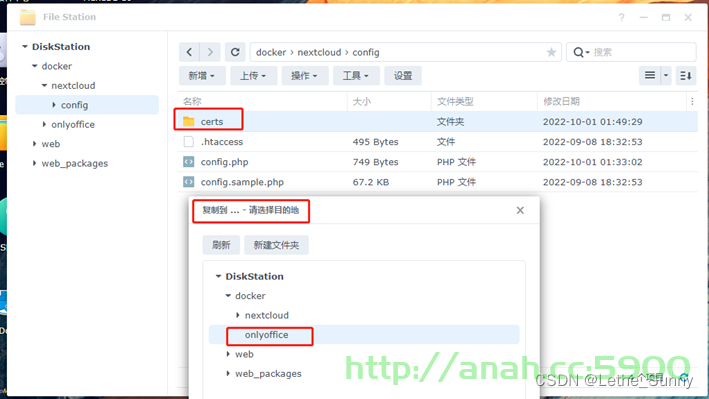This screenshot has width=709, height=399.
Task: Switch to list view mode icon
Action: (650, 76)
